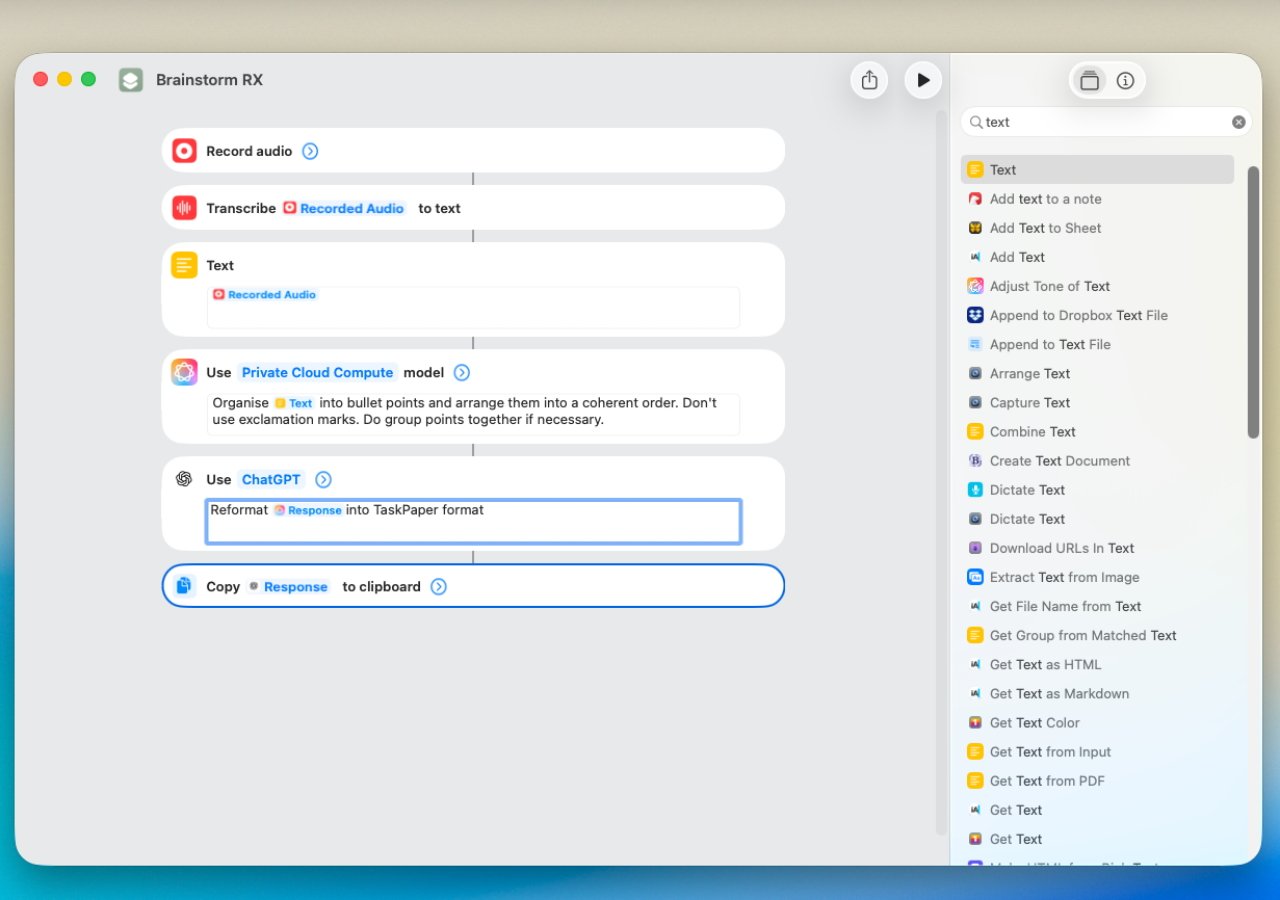Viewport: 1280px width, 900px height.
Task: Select Extract Text from Image action
Action: click(1064, 577)
